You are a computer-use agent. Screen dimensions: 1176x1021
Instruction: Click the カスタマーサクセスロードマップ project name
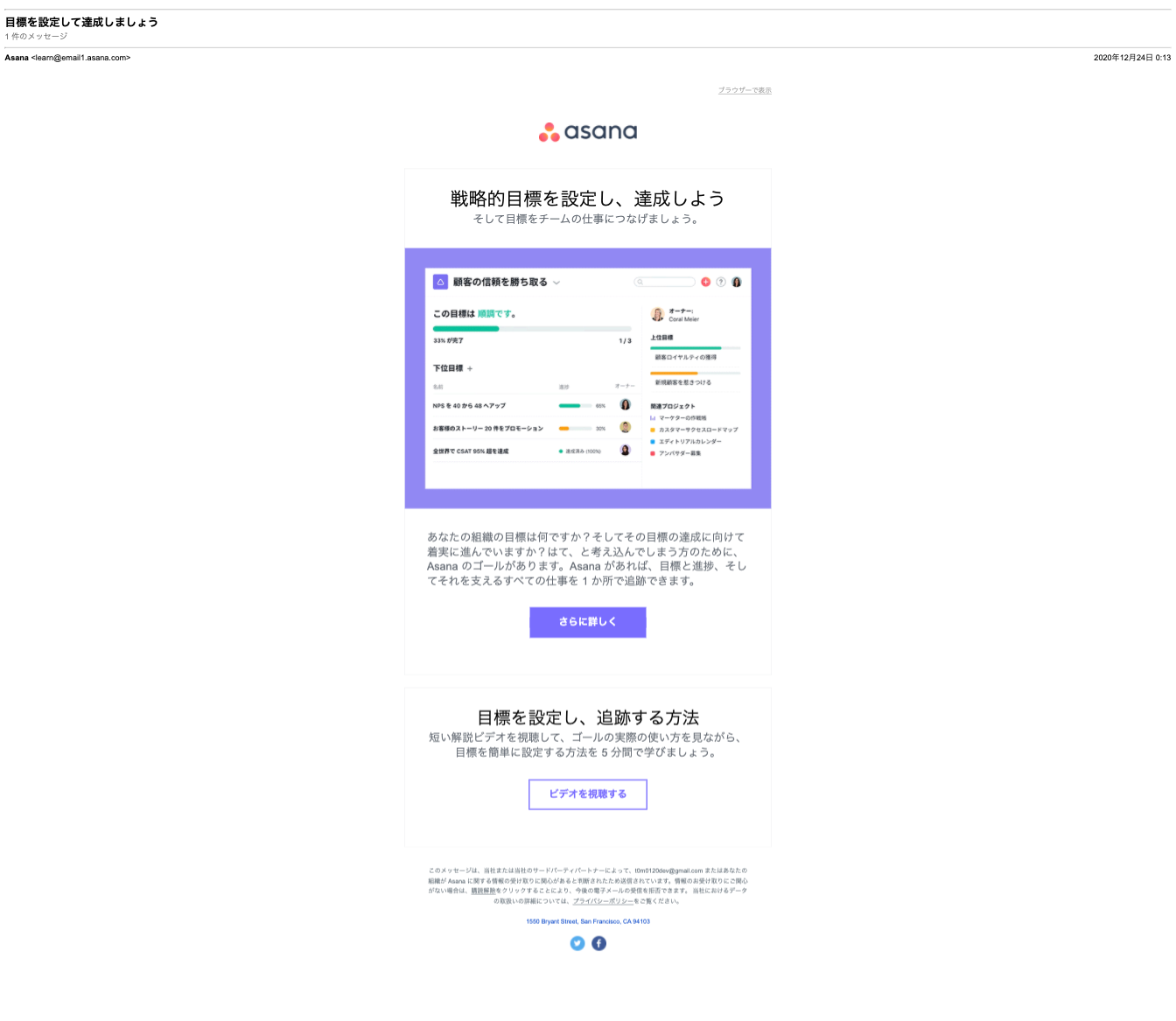coord(698,430)
